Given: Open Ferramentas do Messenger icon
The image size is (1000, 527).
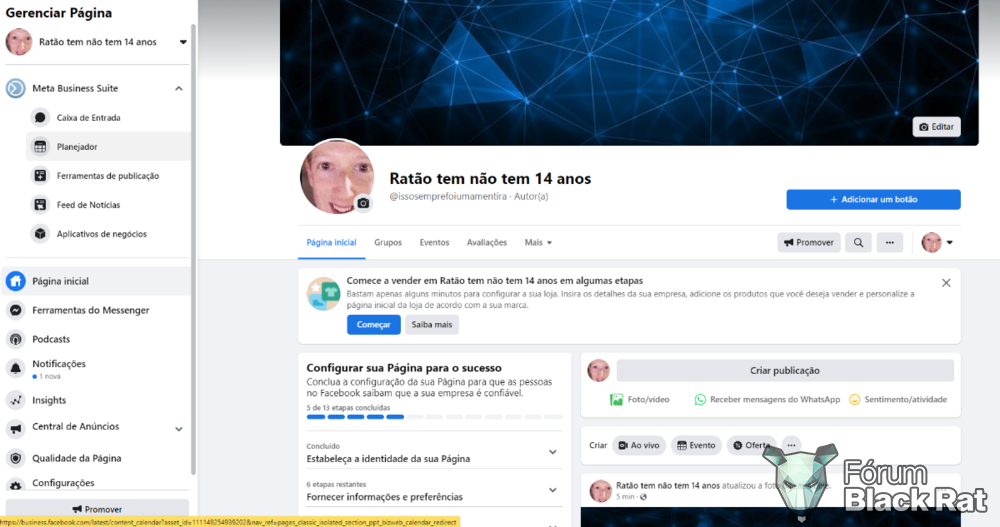Looking at the screenshot, I should point(16,310).
